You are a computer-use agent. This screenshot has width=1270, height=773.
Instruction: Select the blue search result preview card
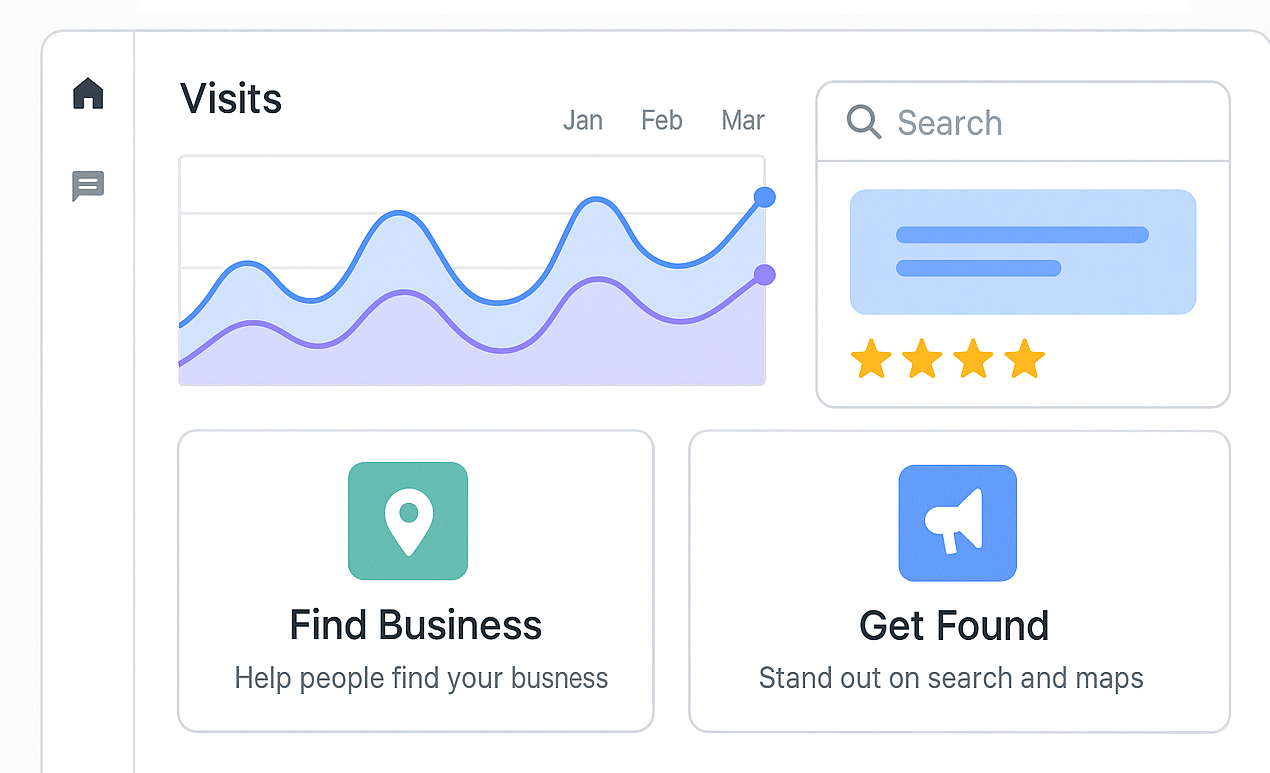pyautogui.click(x=1023, y=252)
